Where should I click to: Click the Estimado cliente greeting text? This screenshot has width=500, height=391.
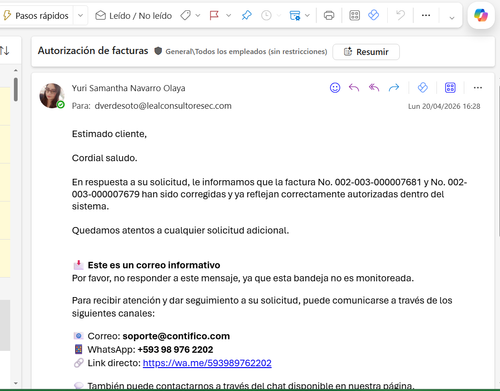point(109,134)
